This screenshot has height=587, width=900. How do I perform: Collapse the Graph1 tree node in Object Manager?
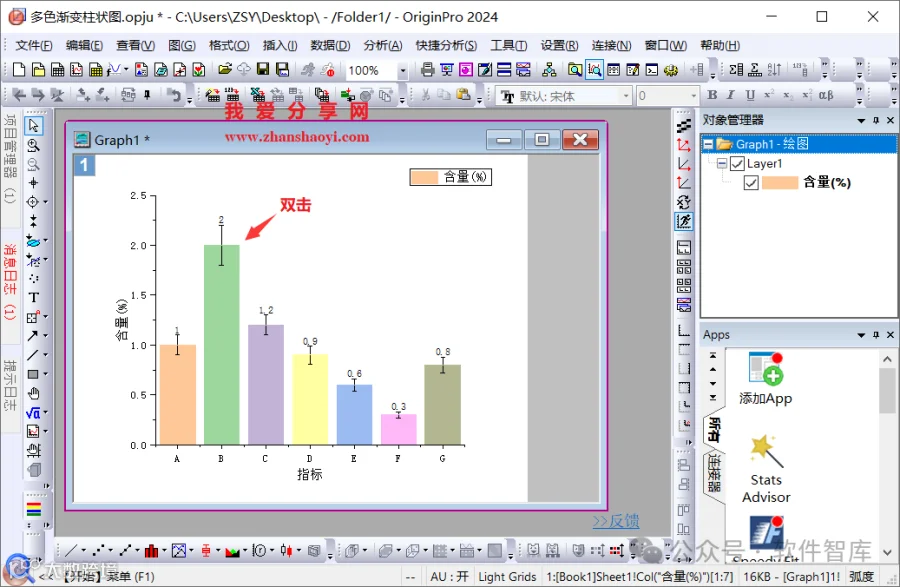pyautogui.click(x=709, y=144)
